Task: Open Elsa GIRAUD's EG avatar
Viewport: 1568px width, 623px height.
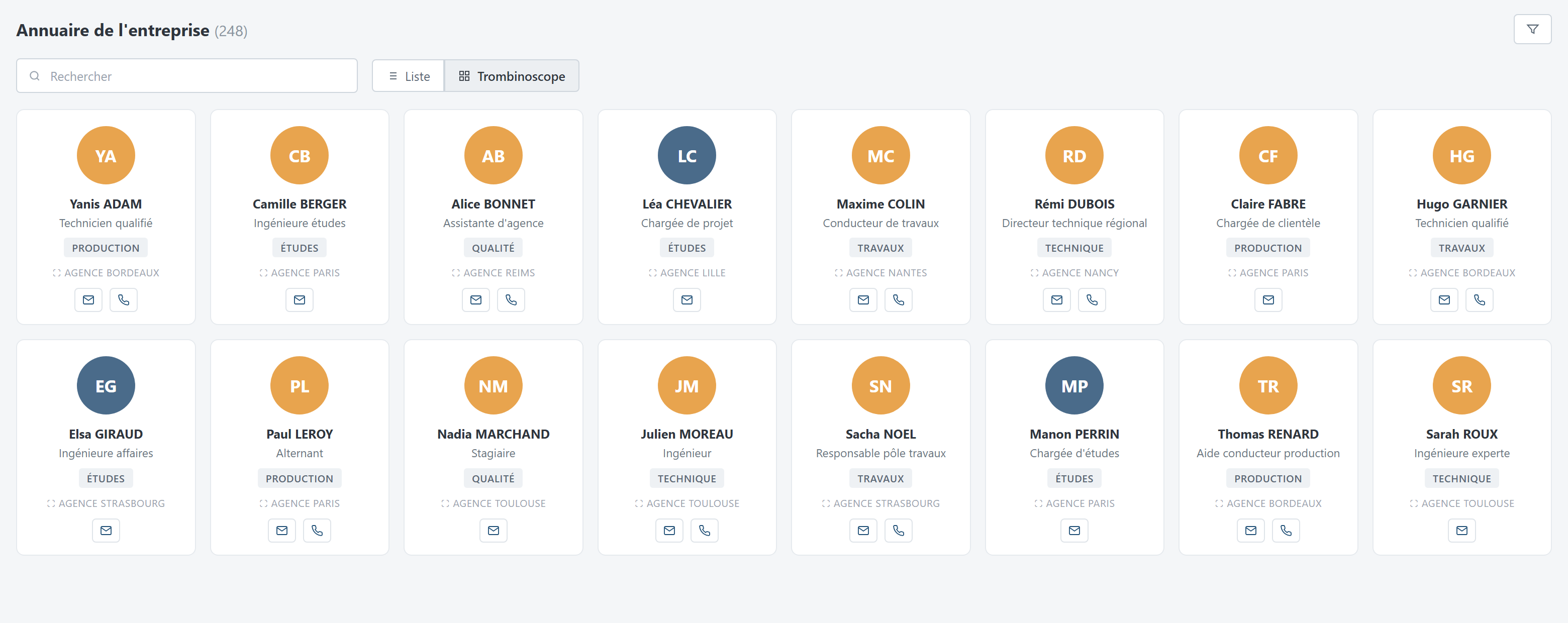Action: tap(106, 386)
